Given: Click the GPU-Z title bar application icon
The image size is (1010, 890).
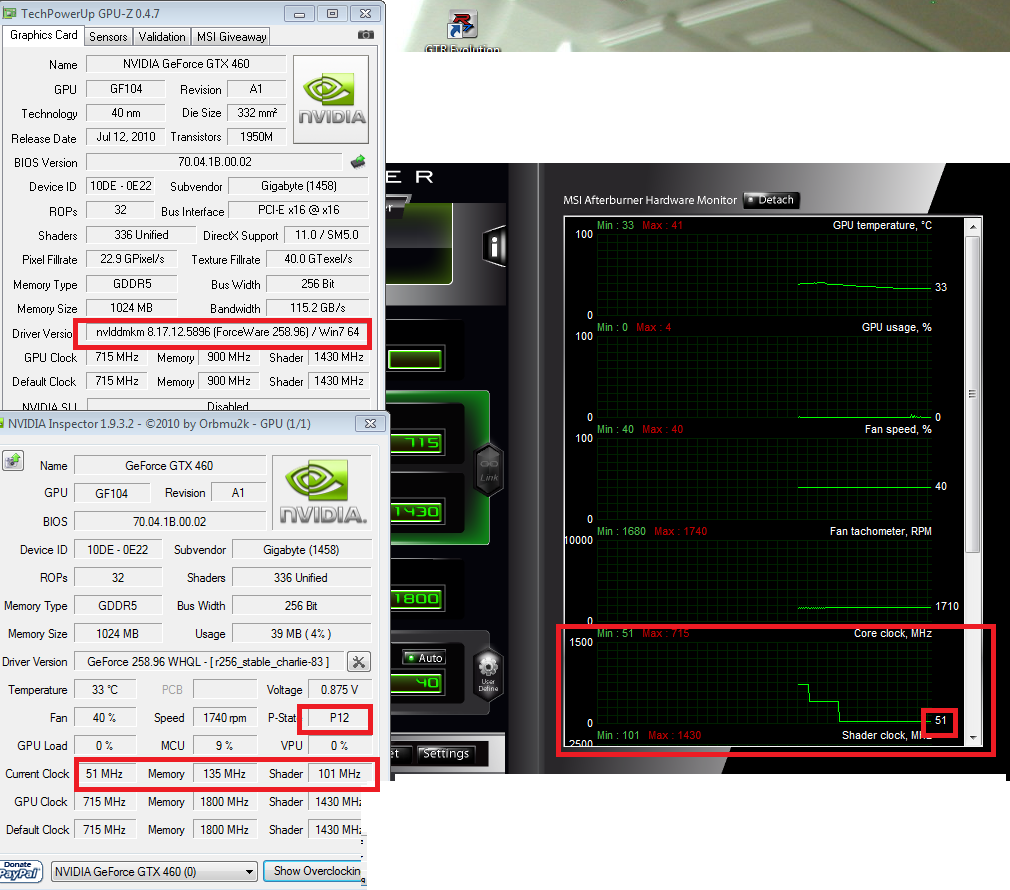Looking at the screenshot, I should point(10,13).
